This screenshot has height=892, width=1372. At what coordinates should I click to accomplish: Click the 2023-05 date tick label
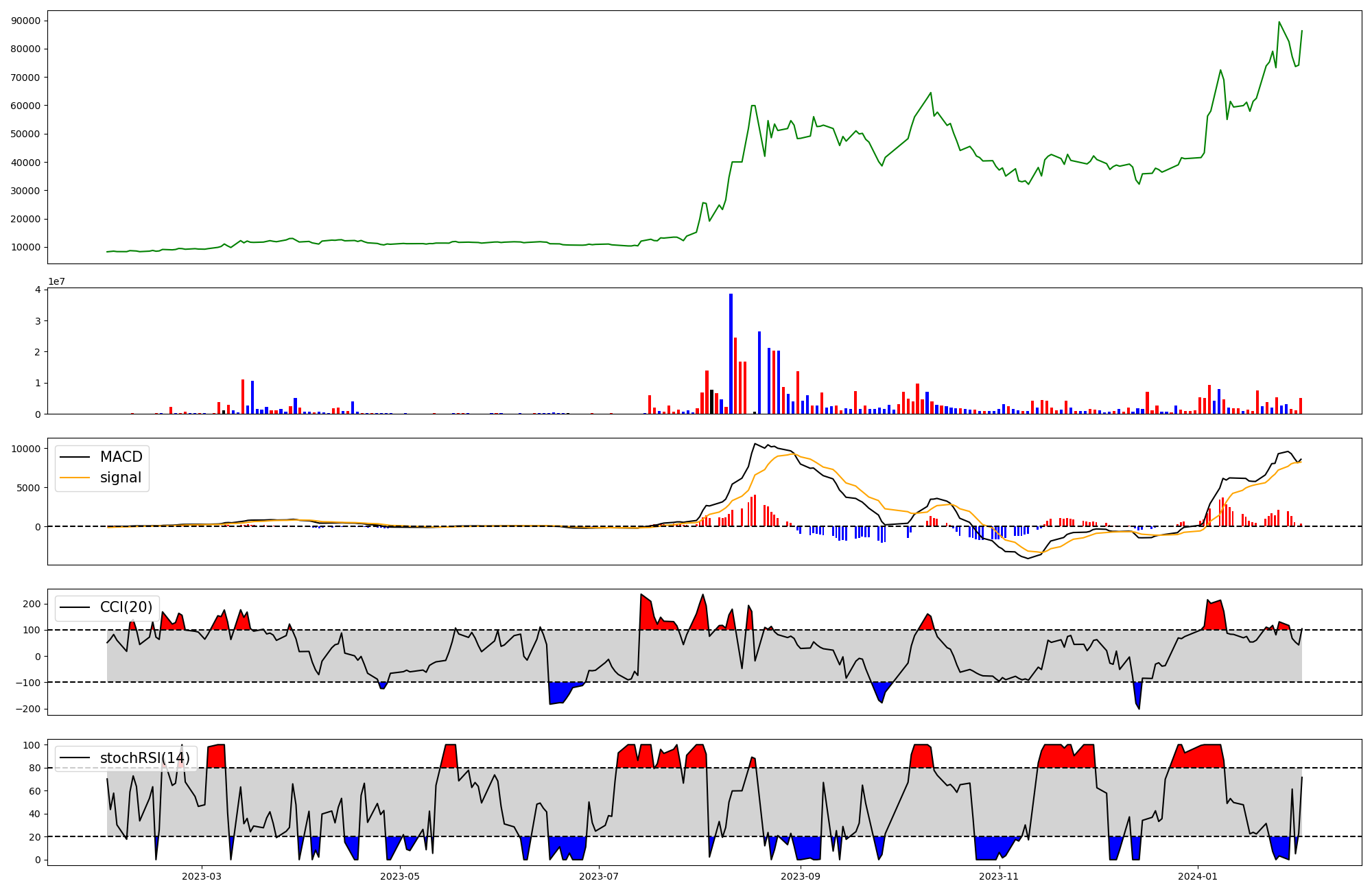[399, 876]
